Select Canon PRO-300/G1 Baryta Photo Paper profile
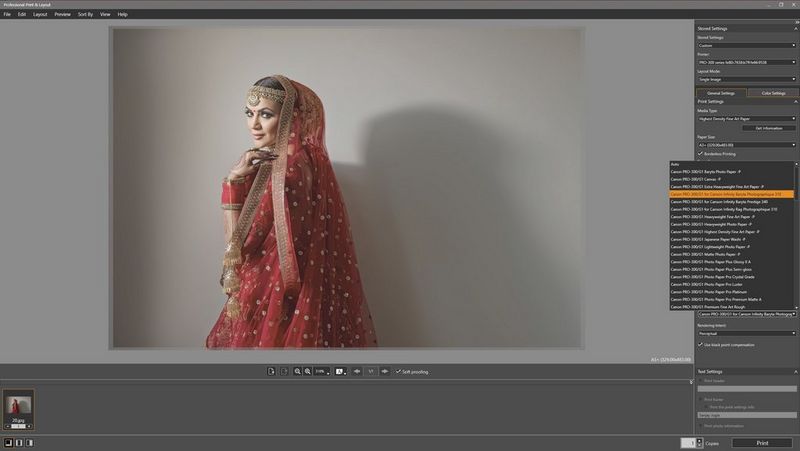This screenshot has height=451, width=800. (x=732, y=172)
